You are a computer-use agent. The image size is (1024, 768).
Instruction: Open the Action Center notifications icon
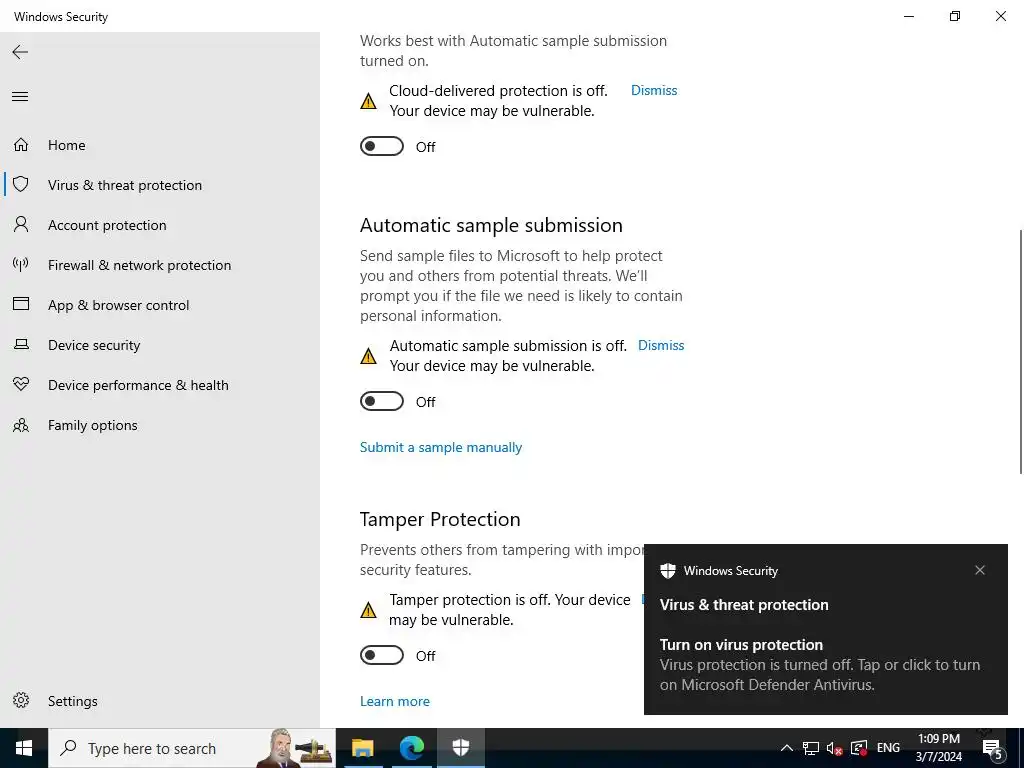pos(993,748)
